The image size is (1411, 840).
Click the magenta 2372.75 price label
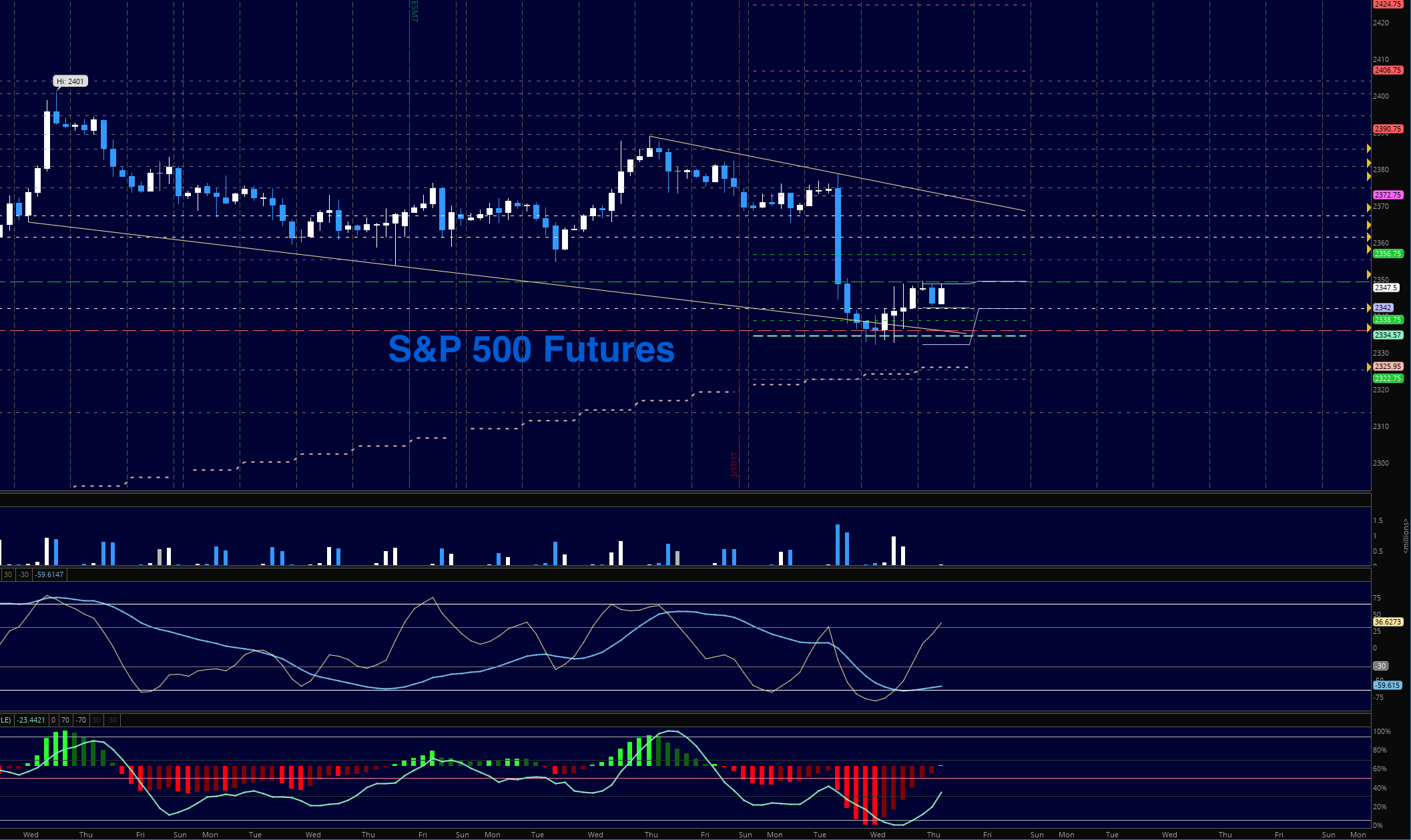tap(1387, 195)
